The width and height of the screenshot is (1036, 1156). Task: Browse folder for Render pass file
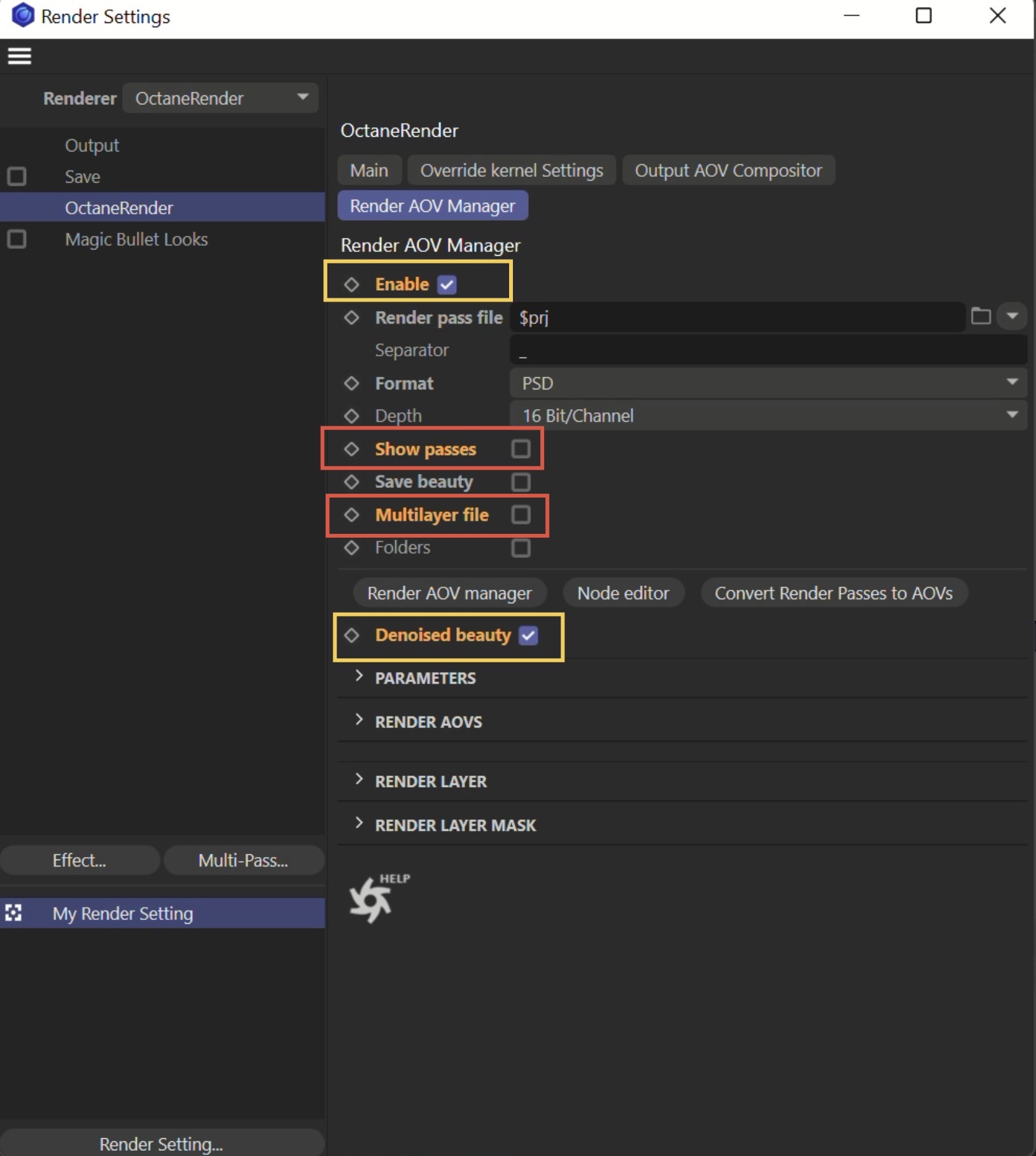[981, 316]
